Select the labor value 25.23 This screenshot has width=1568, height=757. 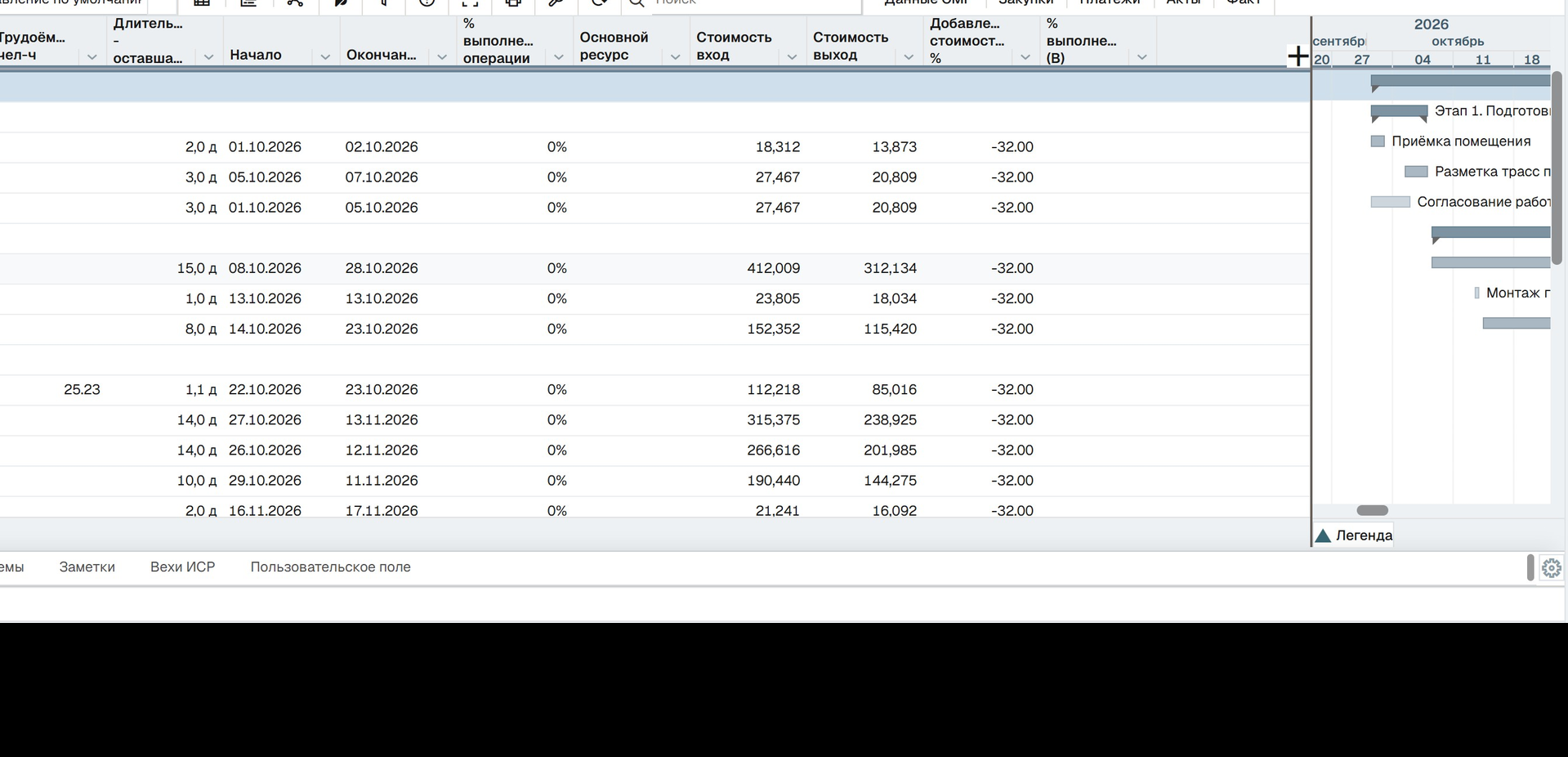coord(82,390)
